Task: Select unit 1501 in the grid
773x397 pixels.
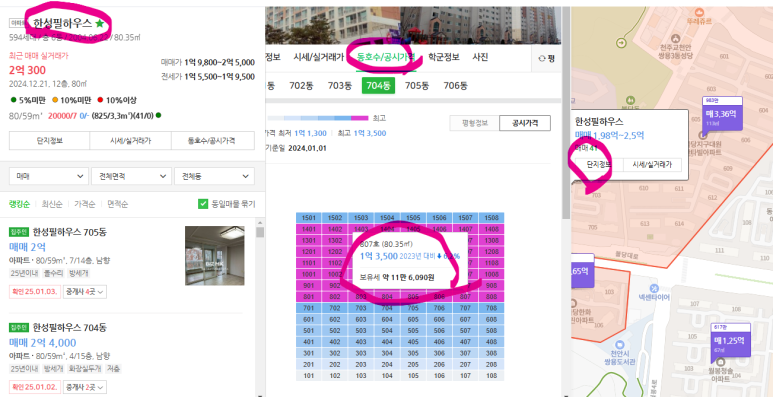Action: (309, 217)
